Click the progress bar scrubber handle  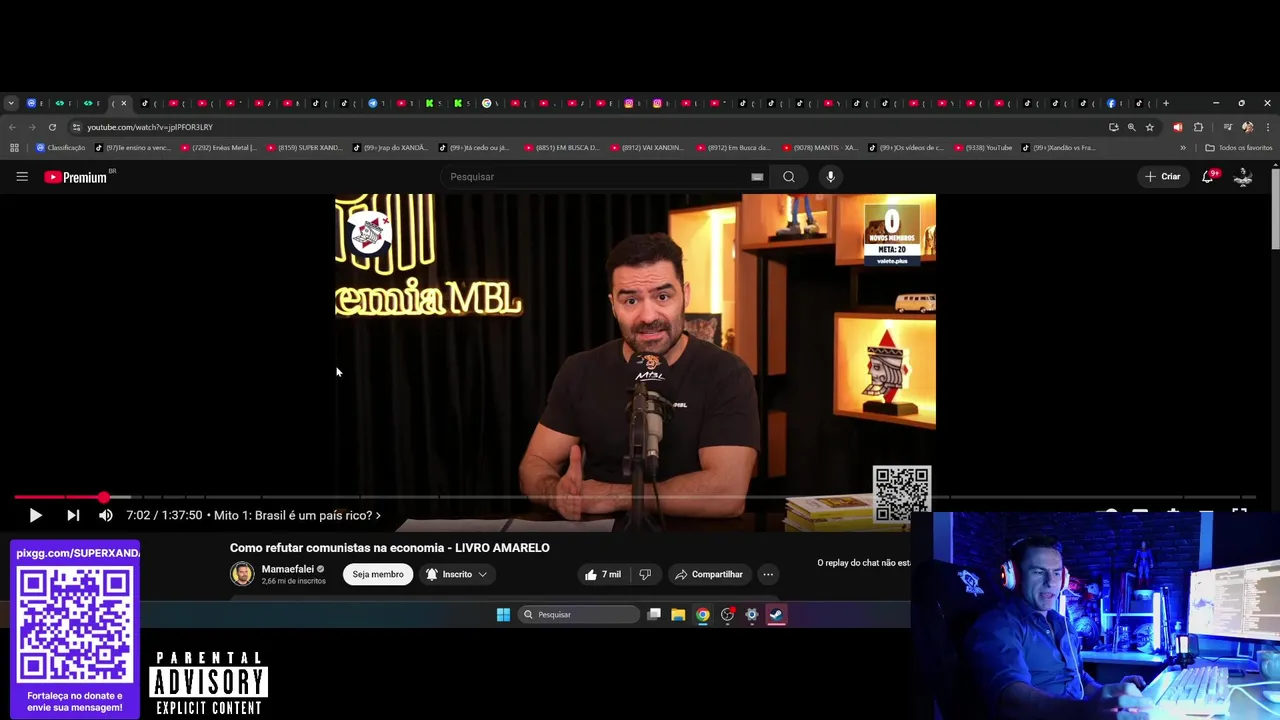[104, 497]
